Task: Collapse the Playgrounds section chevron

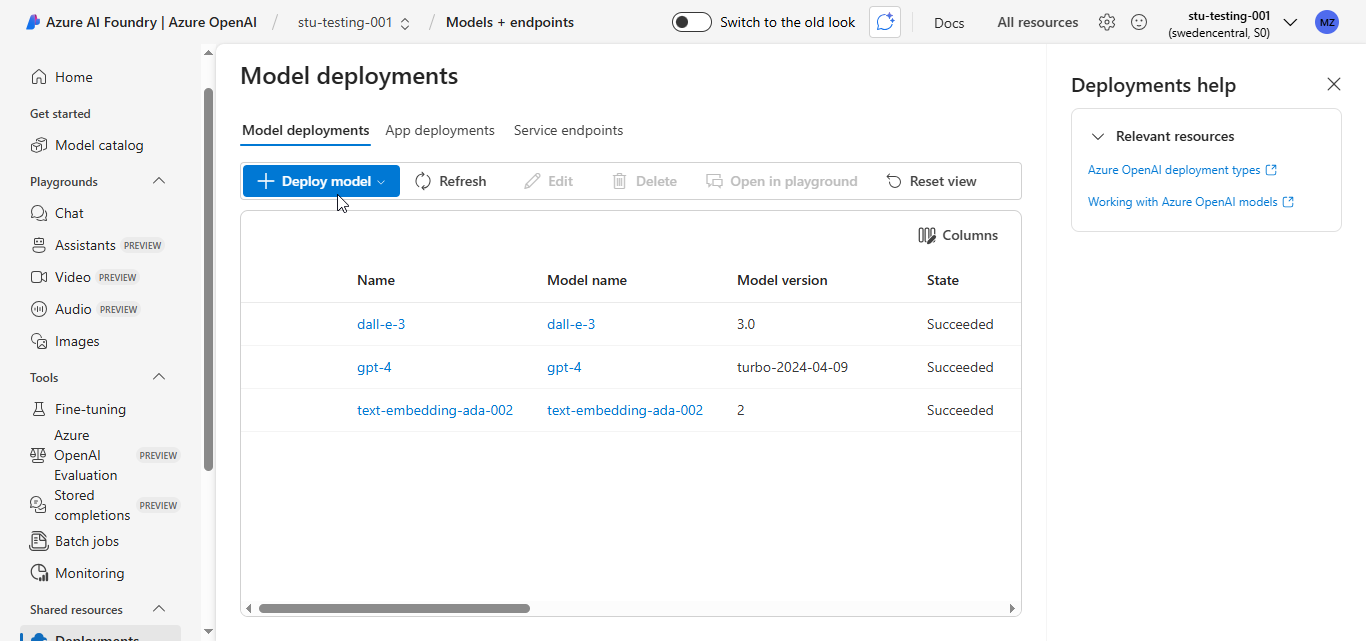Action: point(159,181)
